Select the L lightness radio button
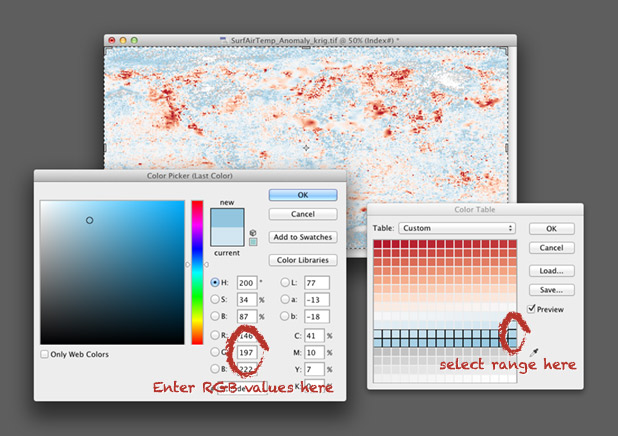The height and width of the screenshot is (436, 618). pyautogui.click(x=285, y=282)
